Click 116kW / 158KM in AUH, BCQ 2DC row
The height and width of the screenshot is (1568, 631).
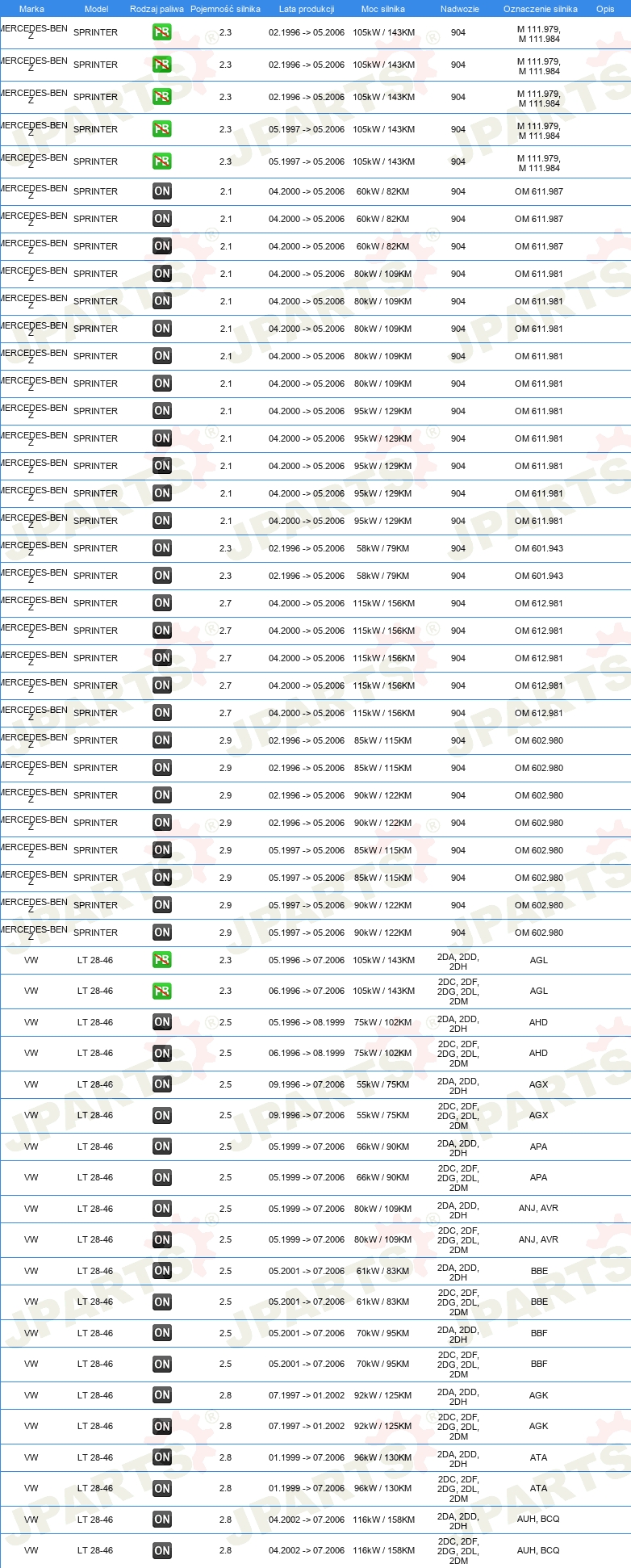click(x=383, y=1550)
